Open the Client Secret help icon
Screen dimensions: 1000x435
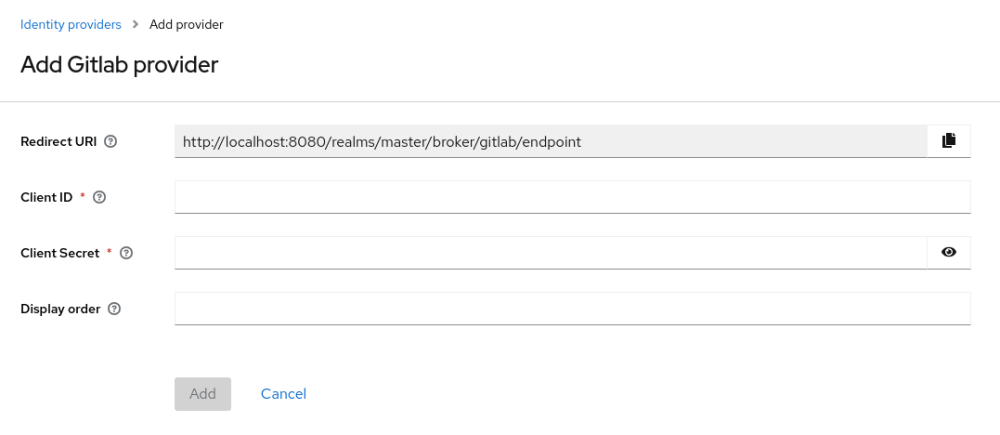pos(126,254)
